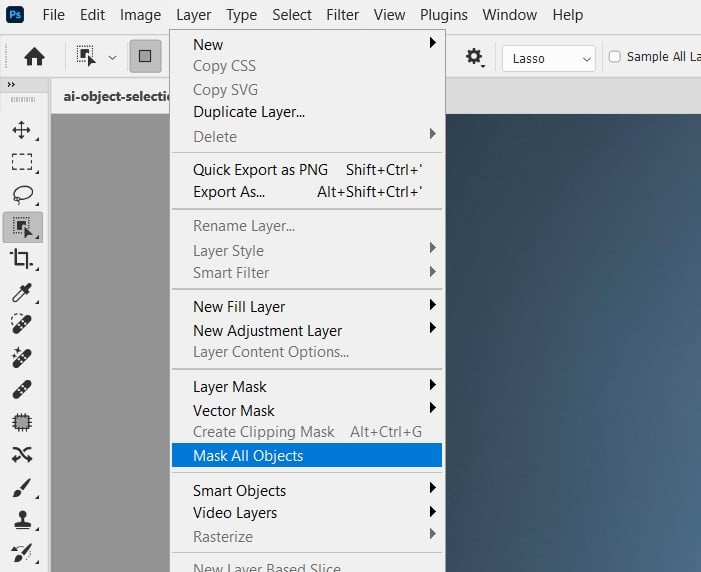Expand the Smart Objects submenu
The image size is (701, 572).
[x=307, y=490]
